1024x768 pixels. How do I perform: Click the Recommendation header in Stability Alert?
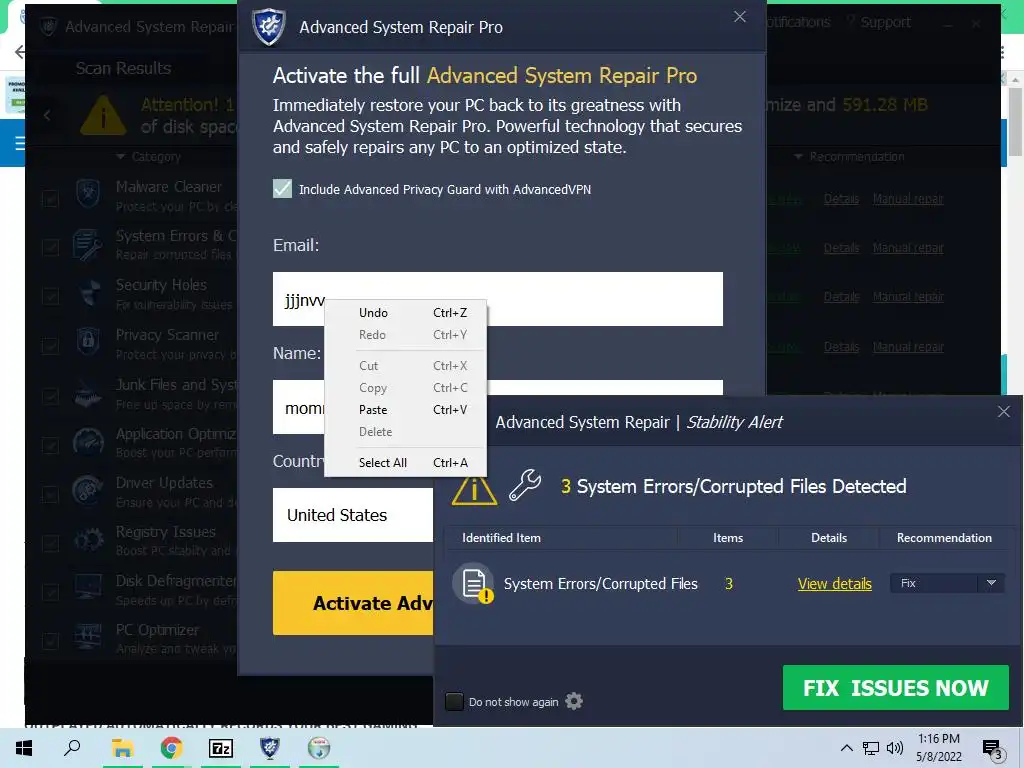coord(944,538)
